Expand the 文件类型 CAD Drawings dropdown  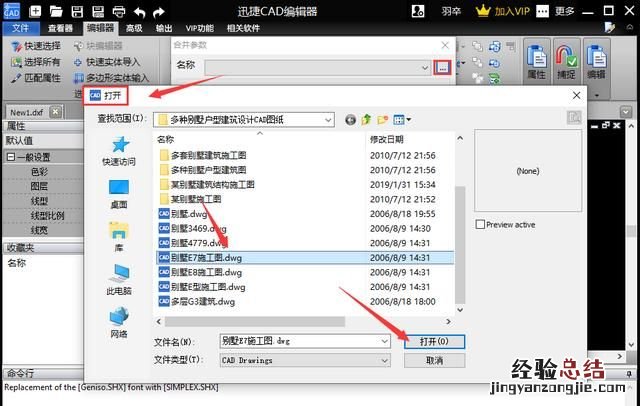point(384,360)
